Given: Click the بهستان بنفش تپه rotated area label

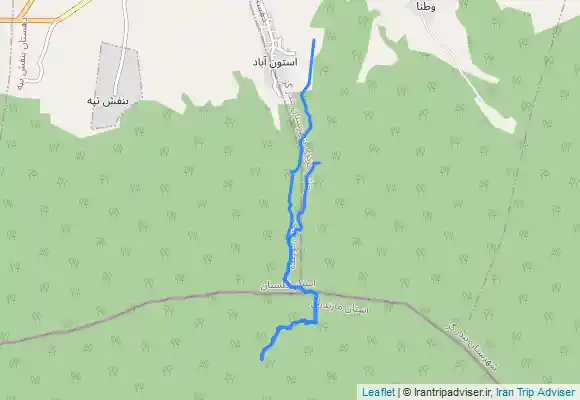Looking at the screenshot, I should point(22,45).
